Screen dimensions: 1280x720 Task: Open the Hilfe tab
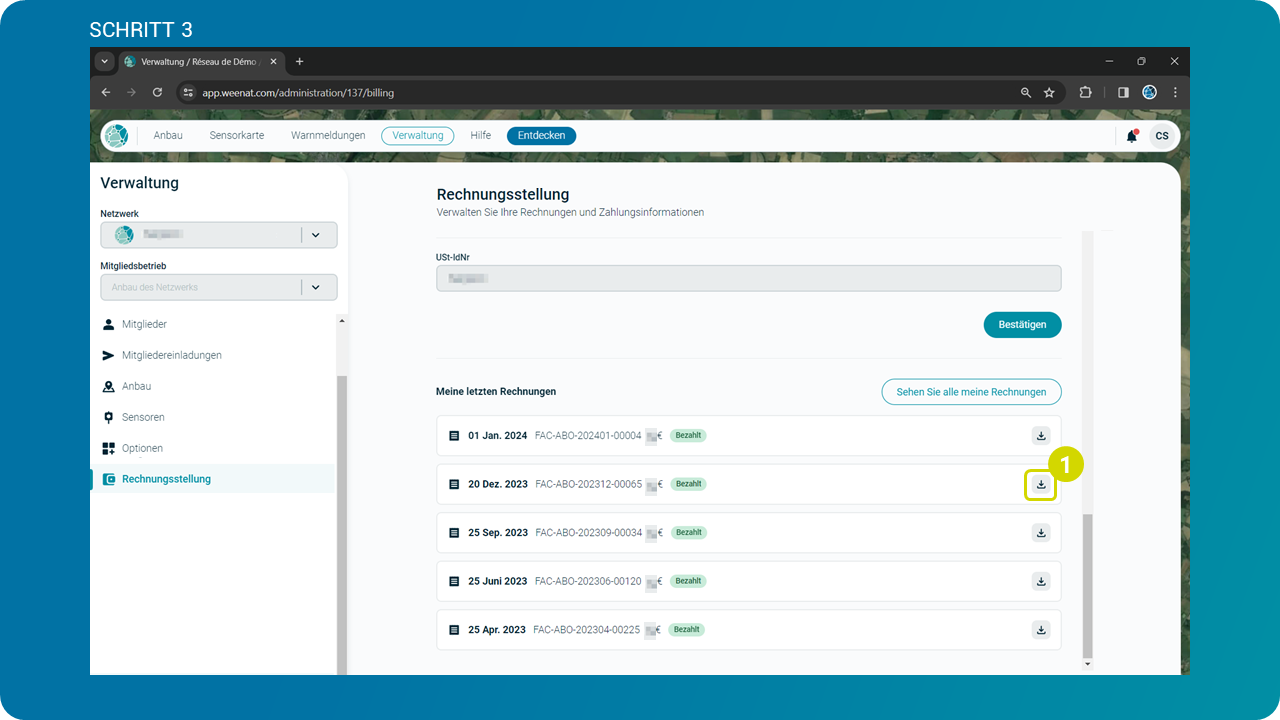click(481, 136)
